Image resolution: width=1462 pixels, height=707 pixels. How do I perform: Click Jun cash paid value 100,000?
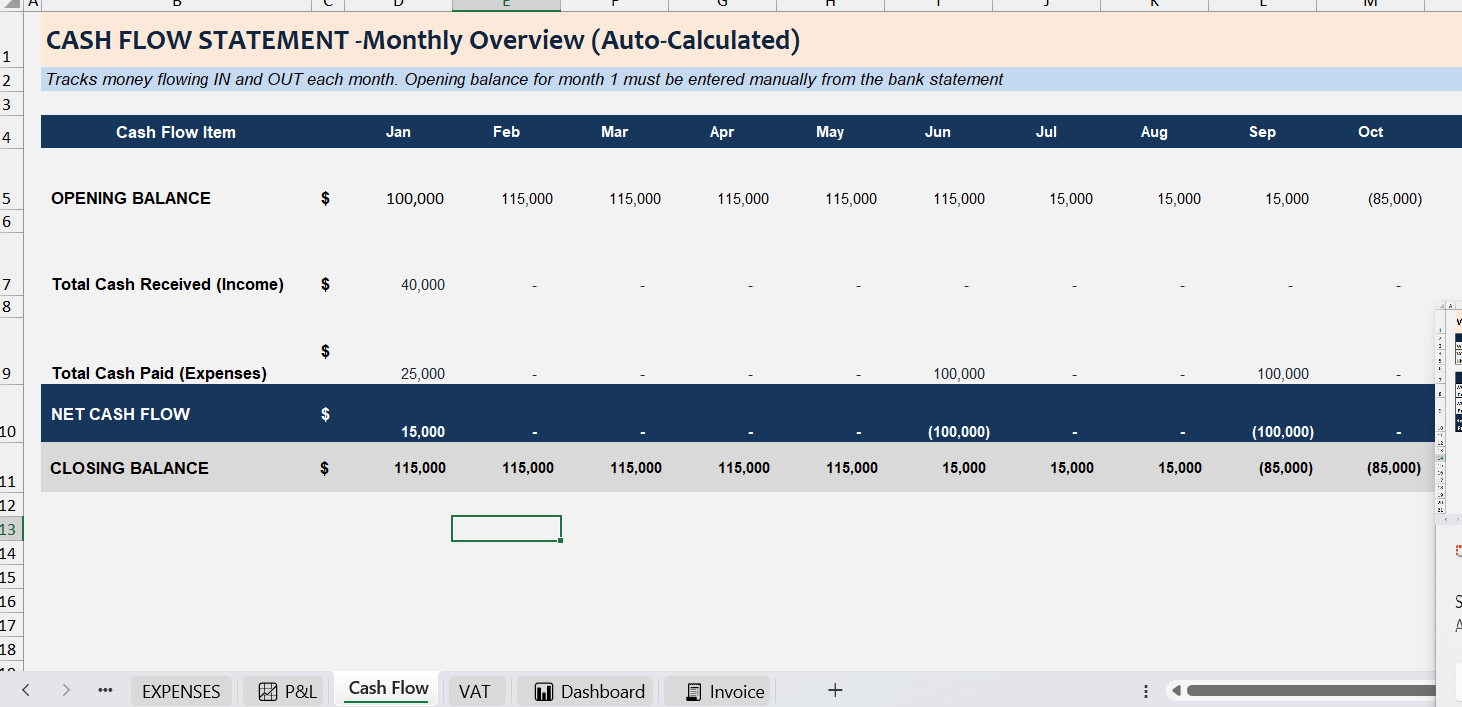(x=959, y=374)
